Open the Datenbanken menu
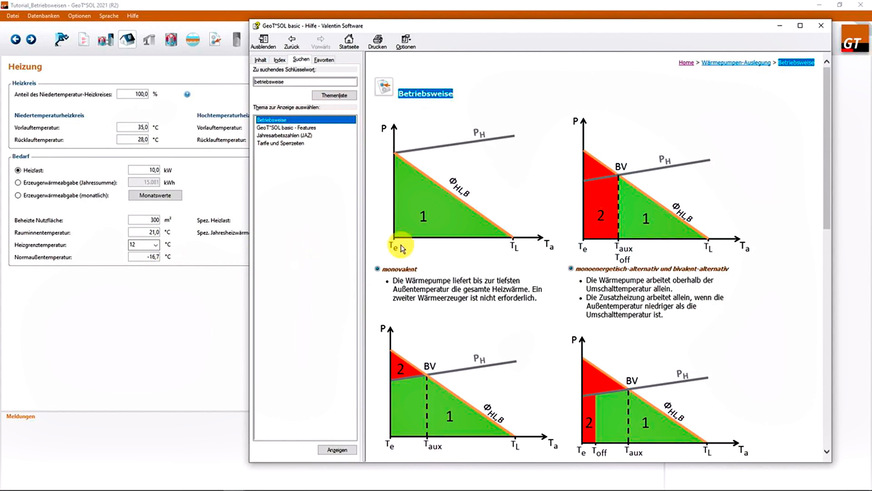 41,16
